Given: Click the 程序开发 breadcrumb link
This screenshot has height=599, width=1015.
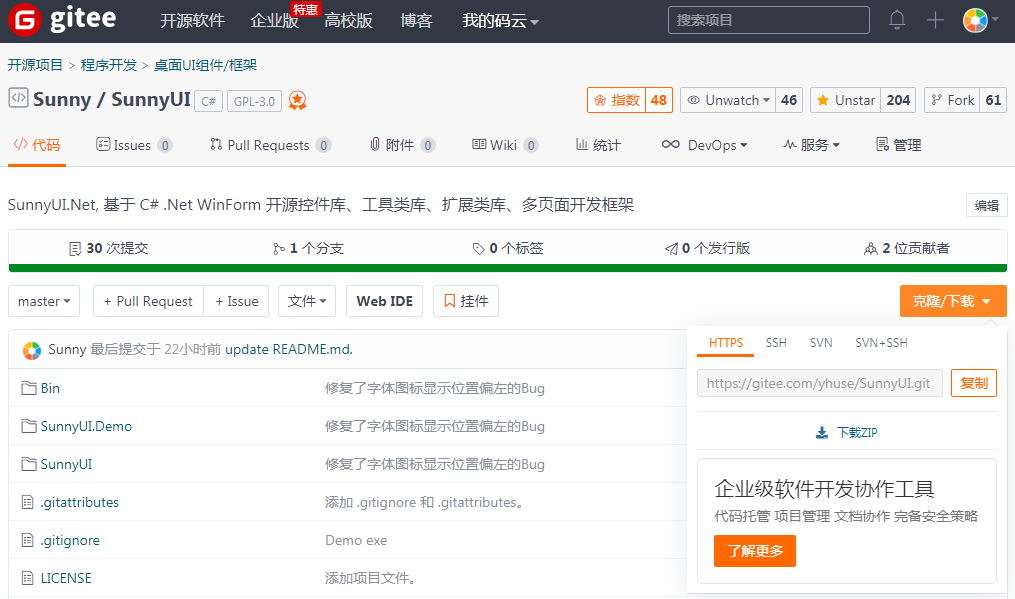Looking at the screenshot, I should tap(109, 65).
